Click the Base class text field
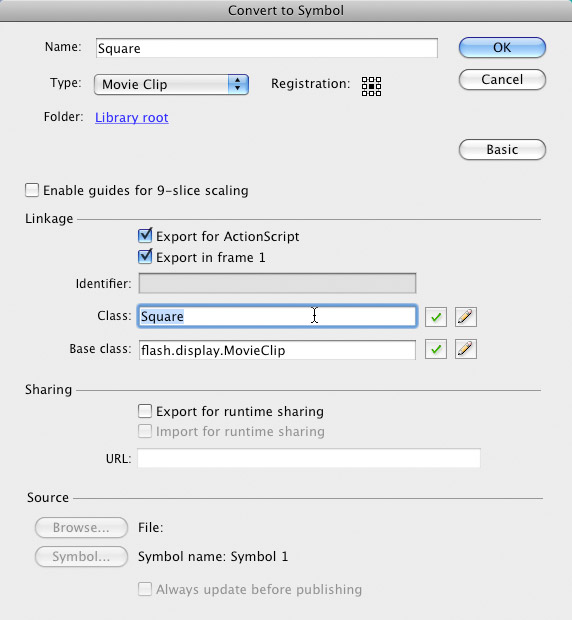Screen dimensions: 572x620 pyautogui.click(x=277, y=350)
